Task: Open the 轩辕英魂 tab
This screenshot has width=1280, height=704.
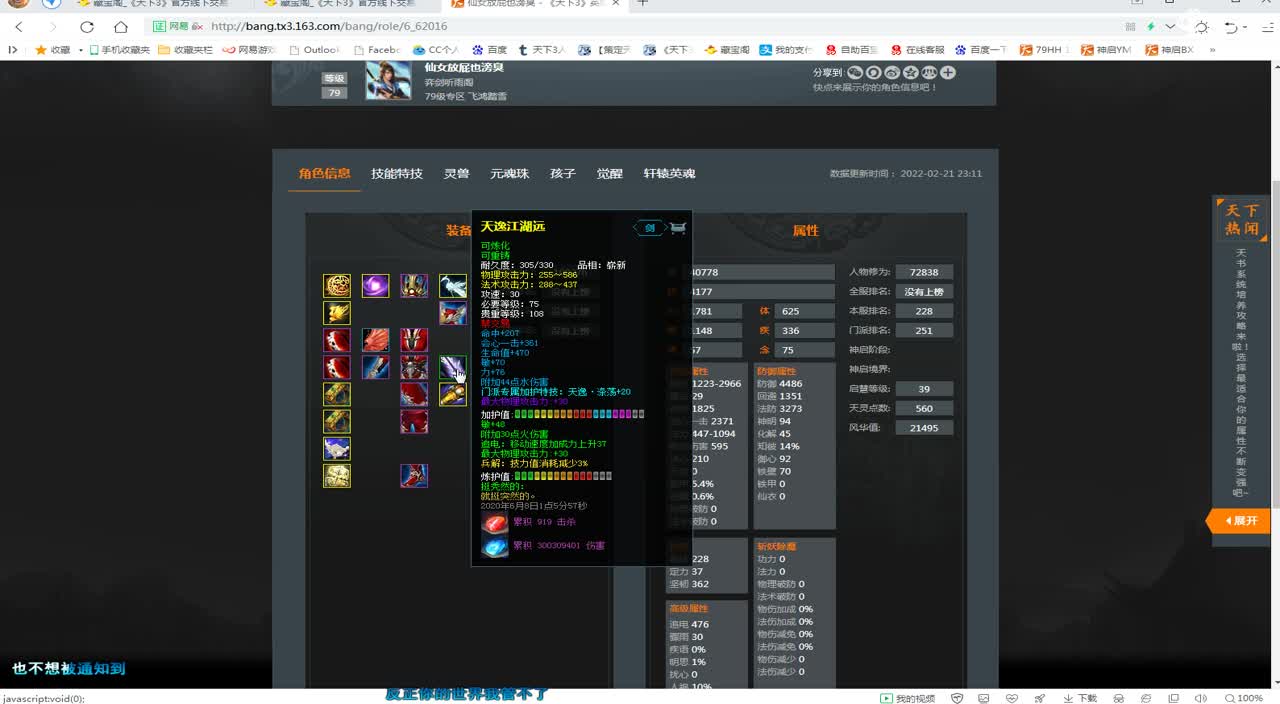Action: tap(669, 173)
